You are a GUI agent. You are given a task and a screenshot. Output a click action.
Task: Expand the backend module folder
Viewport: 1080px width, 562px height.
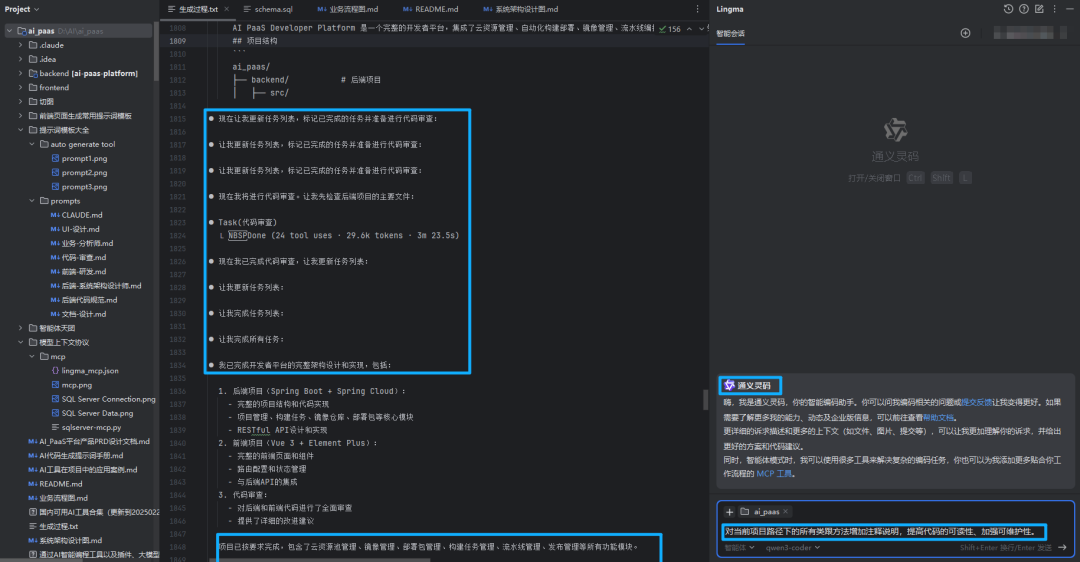point(21,73)
